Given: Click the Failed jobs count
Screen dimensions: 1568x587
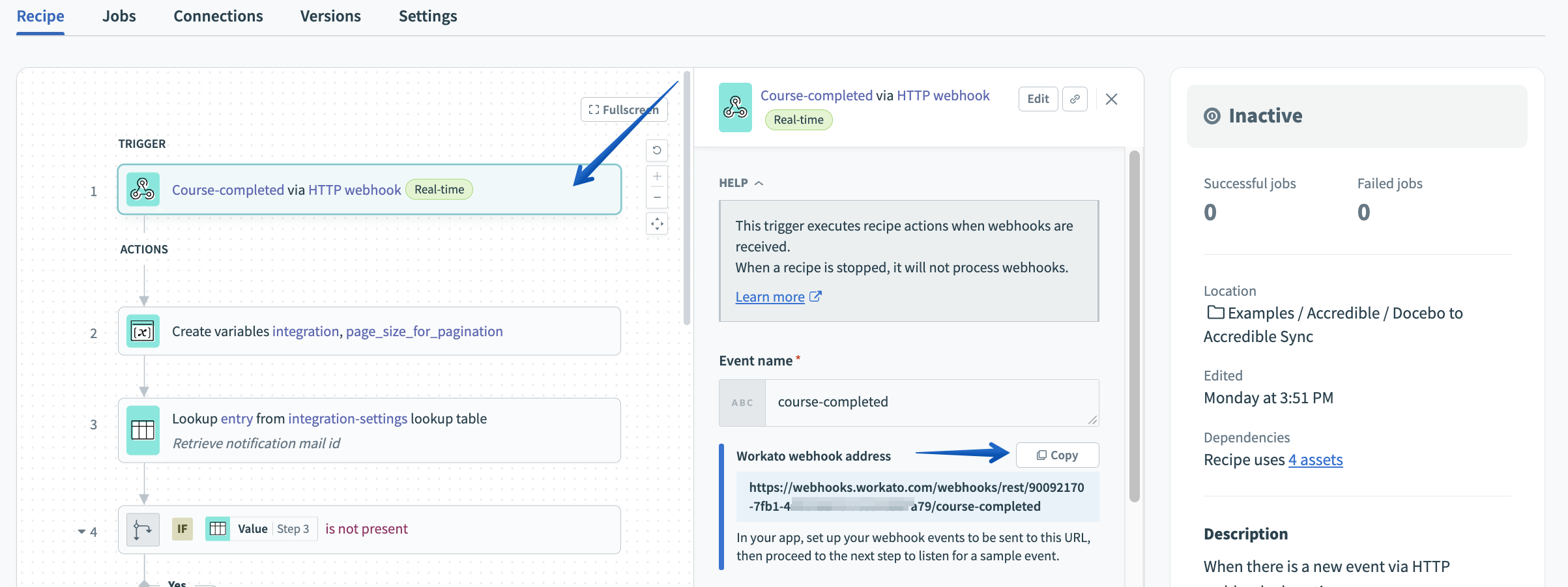Looking at the screenshot, I should tap(1364, 212).
